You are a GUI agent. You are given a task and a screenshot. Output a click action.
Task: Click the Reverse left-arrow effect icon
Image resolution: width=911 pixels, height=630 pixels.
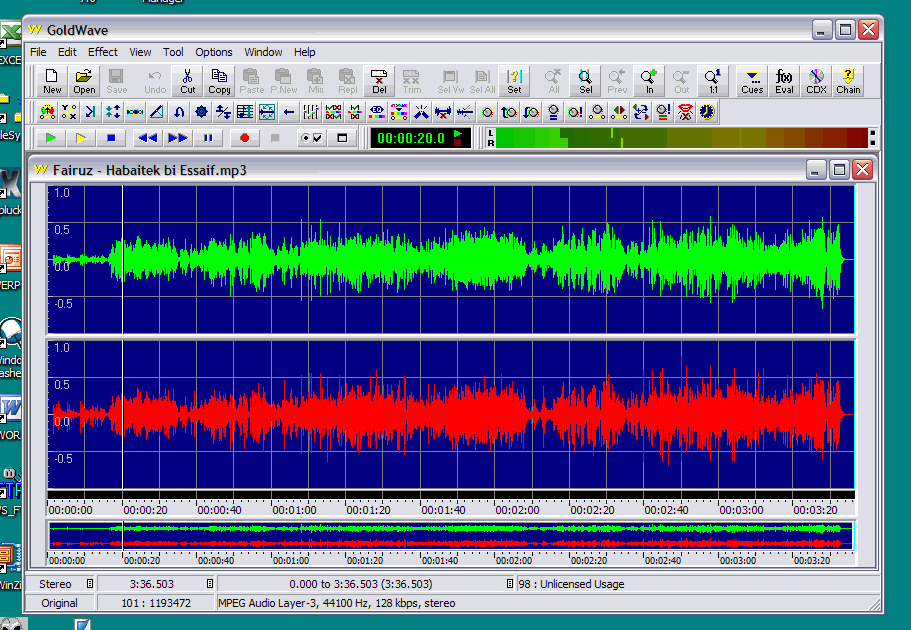(x=289, y=112)
